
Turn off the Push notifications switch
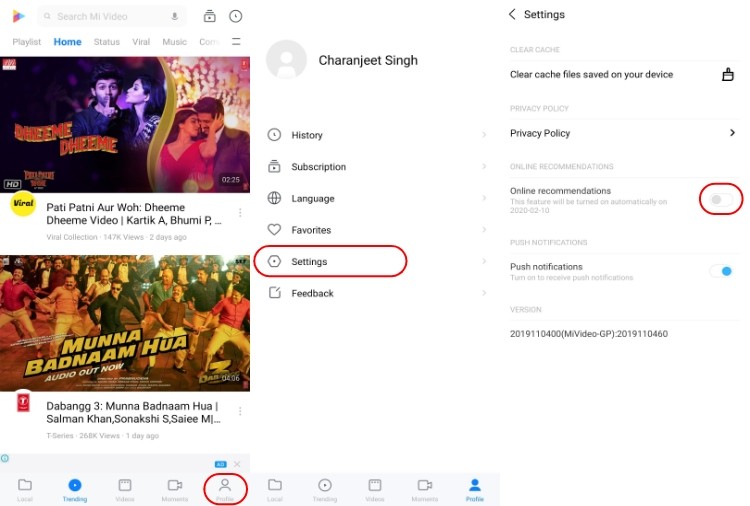tap(720, 271)
